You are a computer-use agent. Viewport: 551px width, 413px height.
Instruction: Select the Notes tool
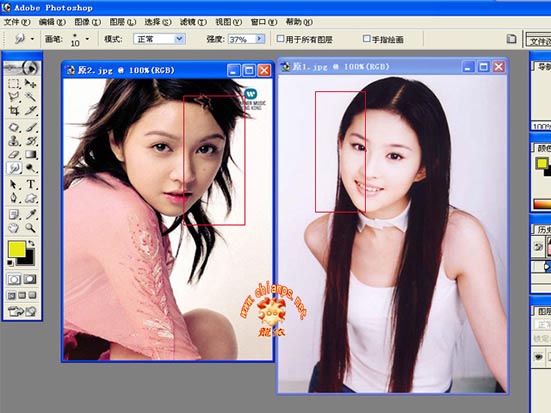click(x=14, y=214)
